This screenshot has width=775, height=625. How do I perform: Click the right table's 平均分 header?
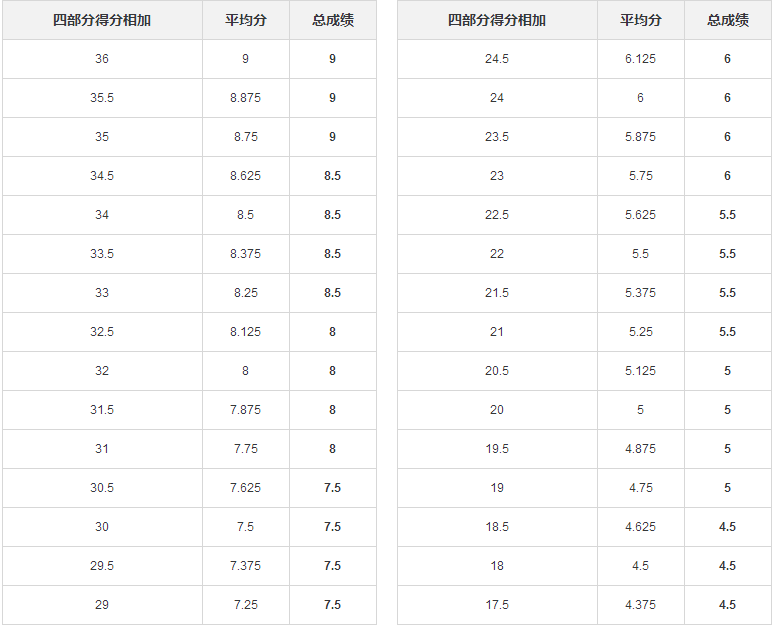pos(640,20)
